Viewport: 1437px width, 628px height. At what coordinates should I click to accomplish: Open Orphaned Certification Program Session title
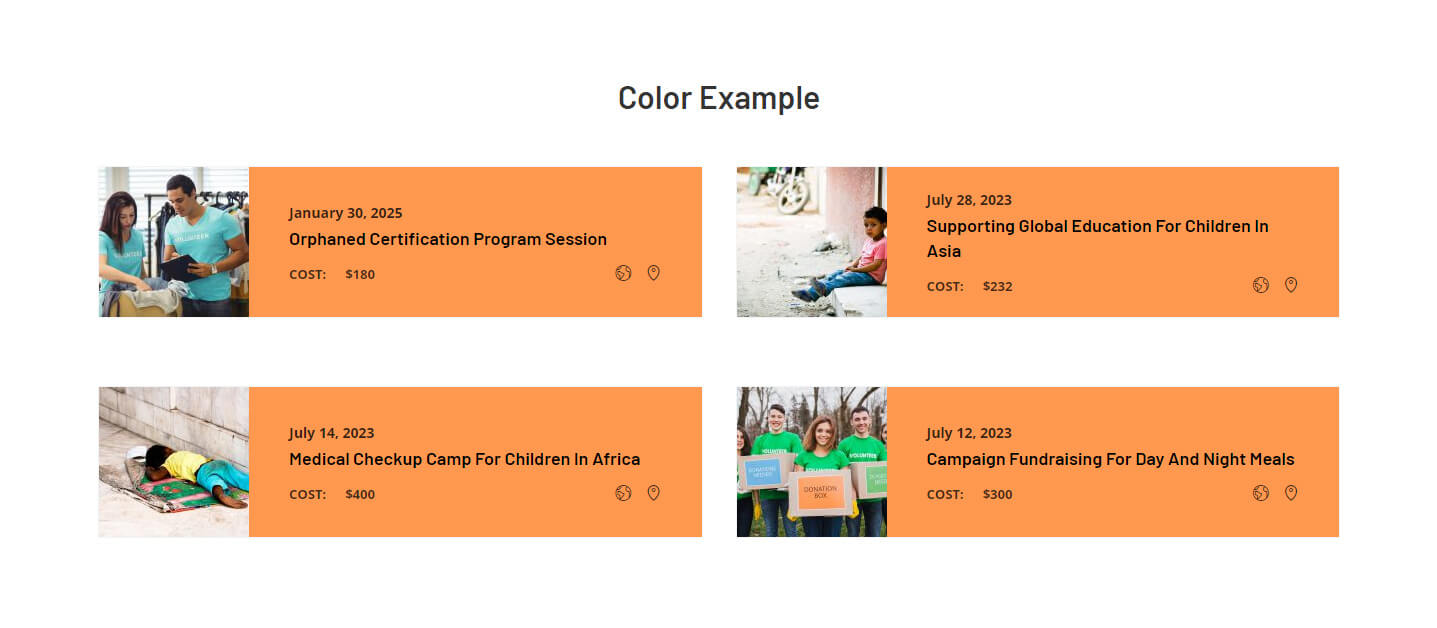coord(447,239)
